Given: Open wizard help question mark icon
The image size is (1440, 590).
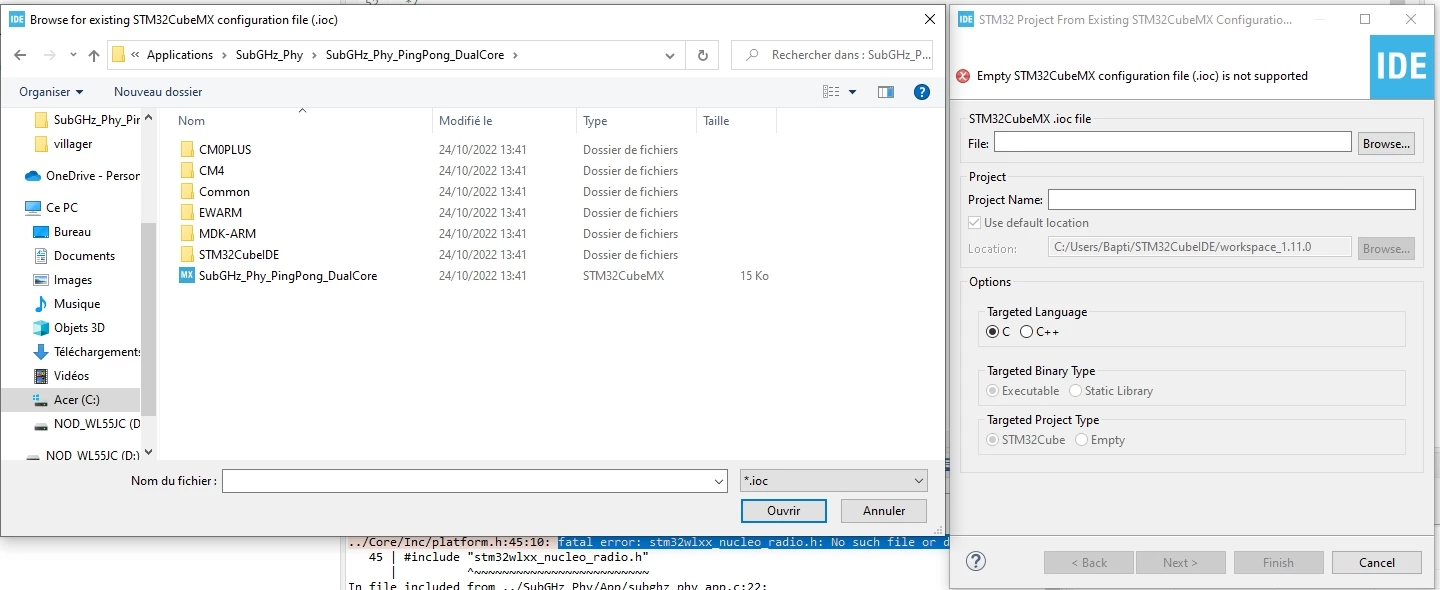Looking at the screenshot, I should point(977,561).
